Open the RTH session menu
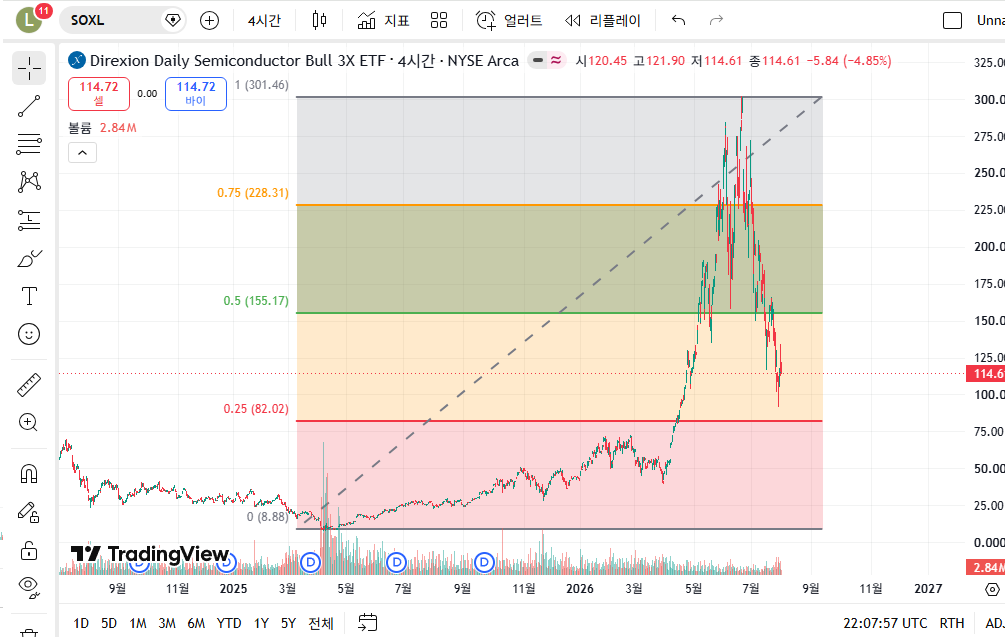The image size is (1005, 637). [x=952, y=623]
